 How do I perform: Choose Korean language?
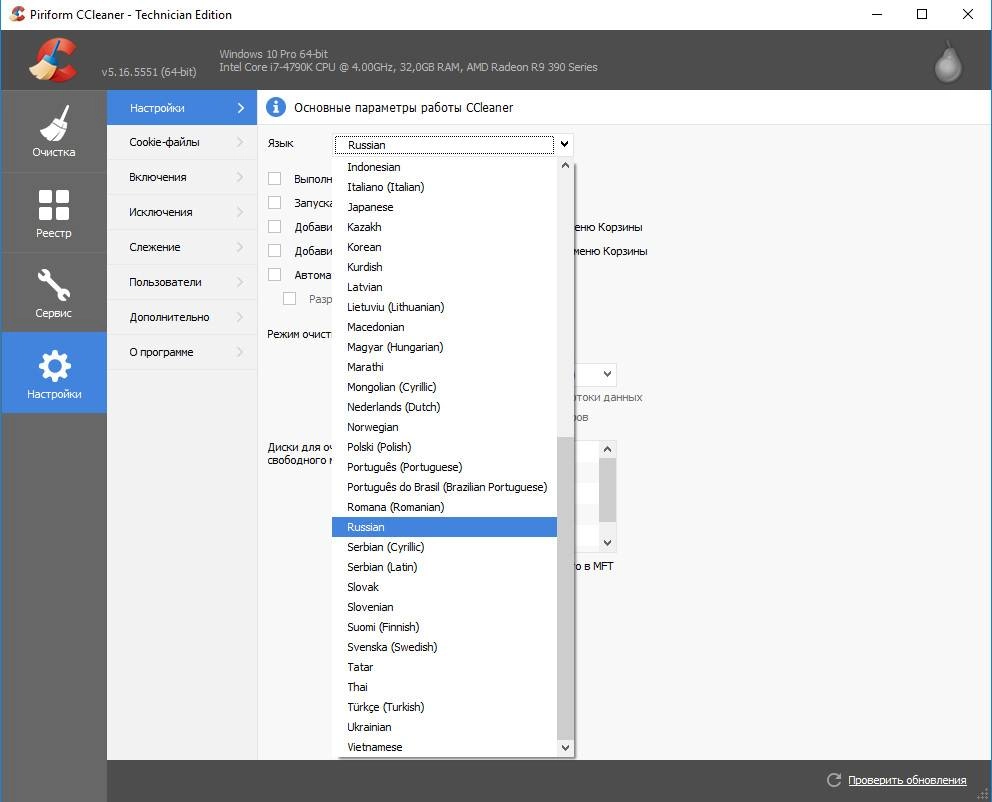click(x=444, y=247)
